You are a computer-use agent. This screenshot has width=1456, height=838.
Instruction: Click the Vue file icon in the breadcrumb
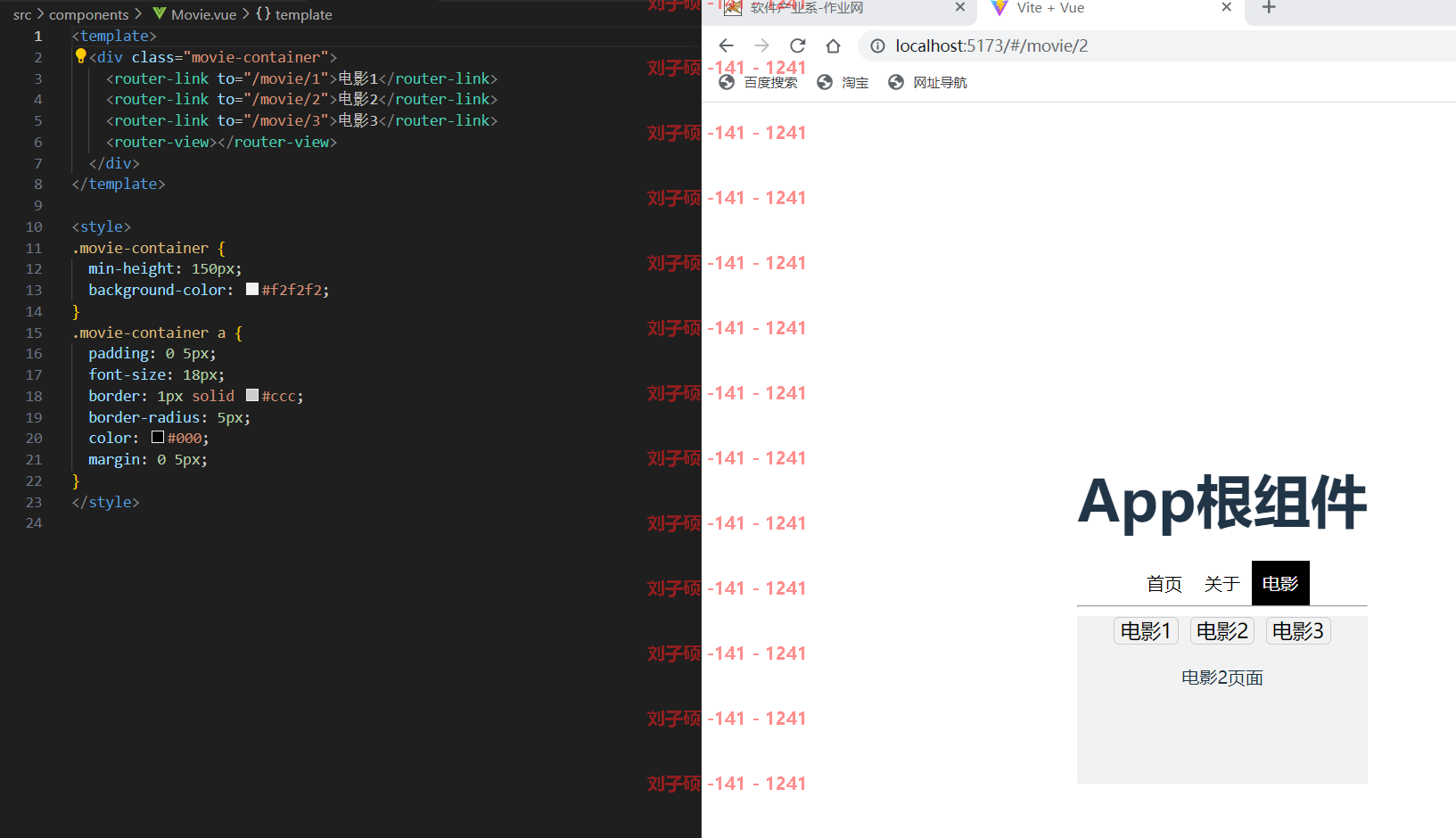tap(160, 13)
